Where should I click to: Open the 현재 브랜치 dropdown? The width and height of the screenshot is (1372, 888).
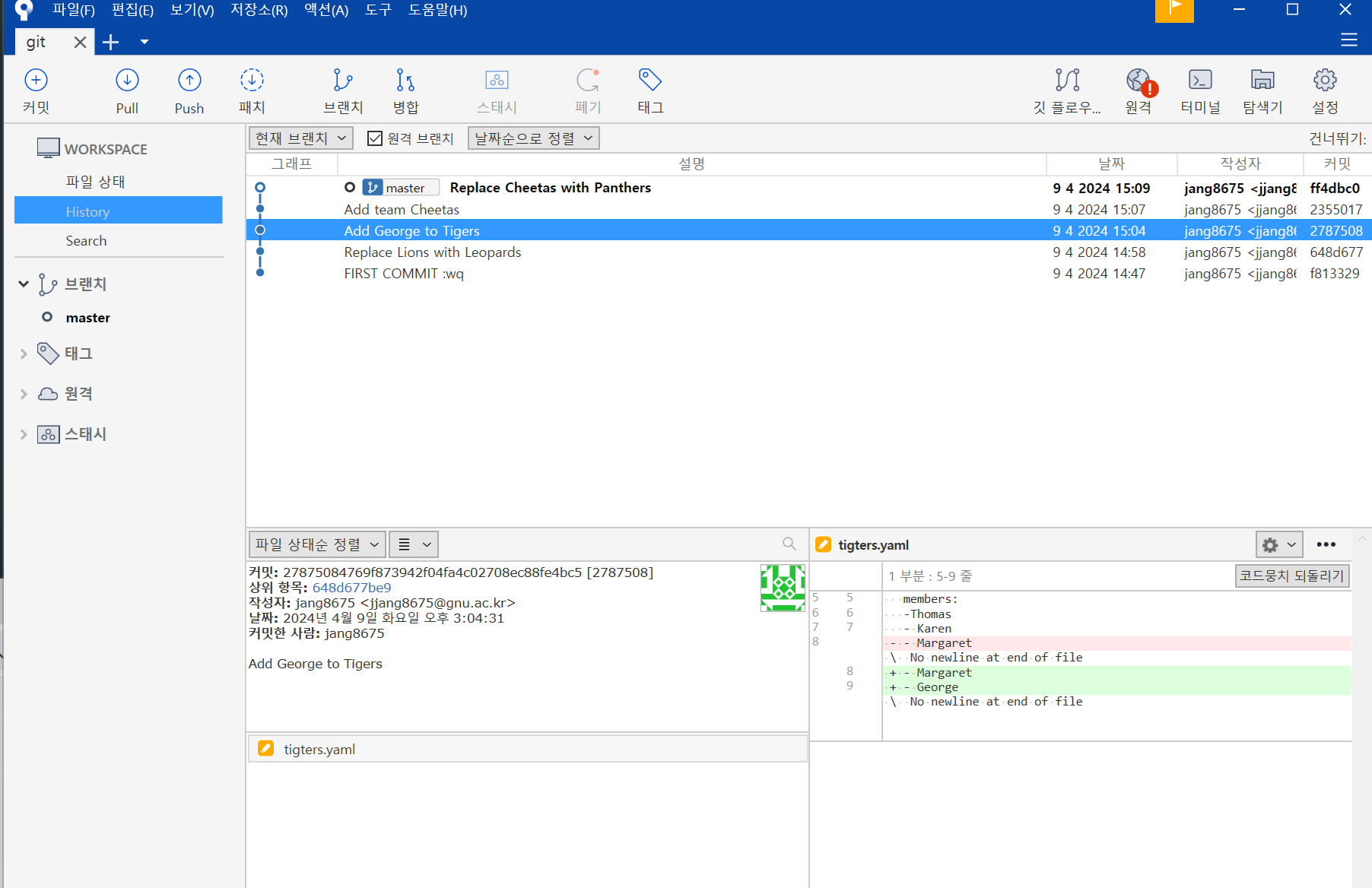(300, 138)
